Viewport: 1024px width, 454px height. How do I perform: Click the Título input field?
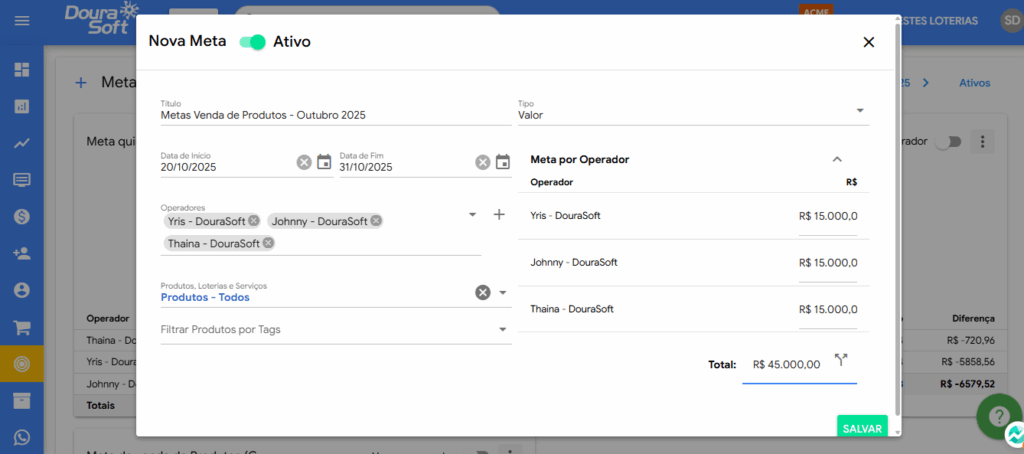tap(335, 115)
